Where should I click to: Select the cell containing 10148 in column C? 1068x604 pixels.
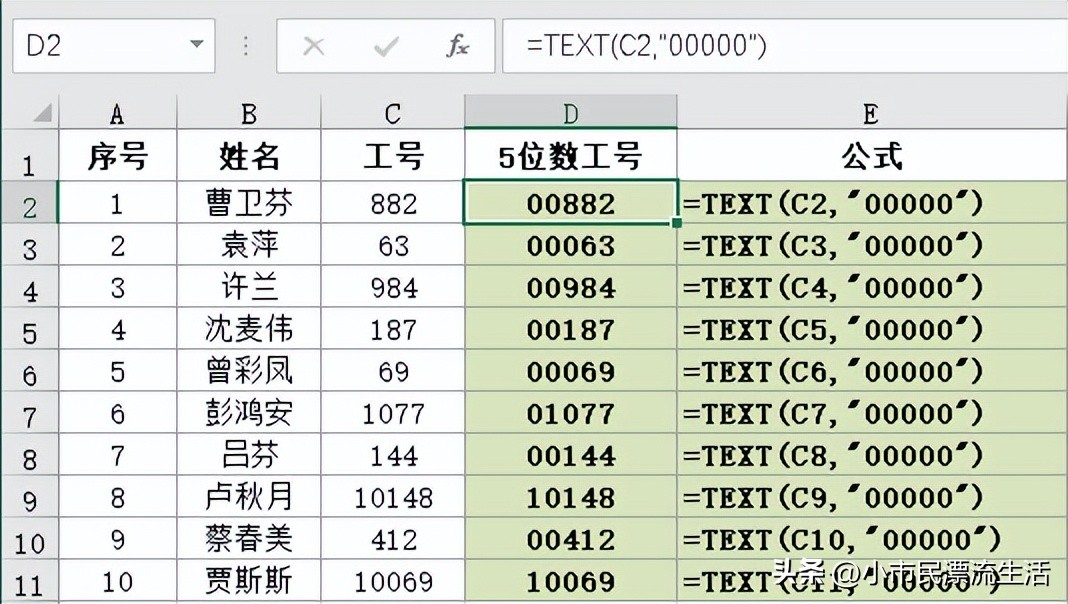393,496
